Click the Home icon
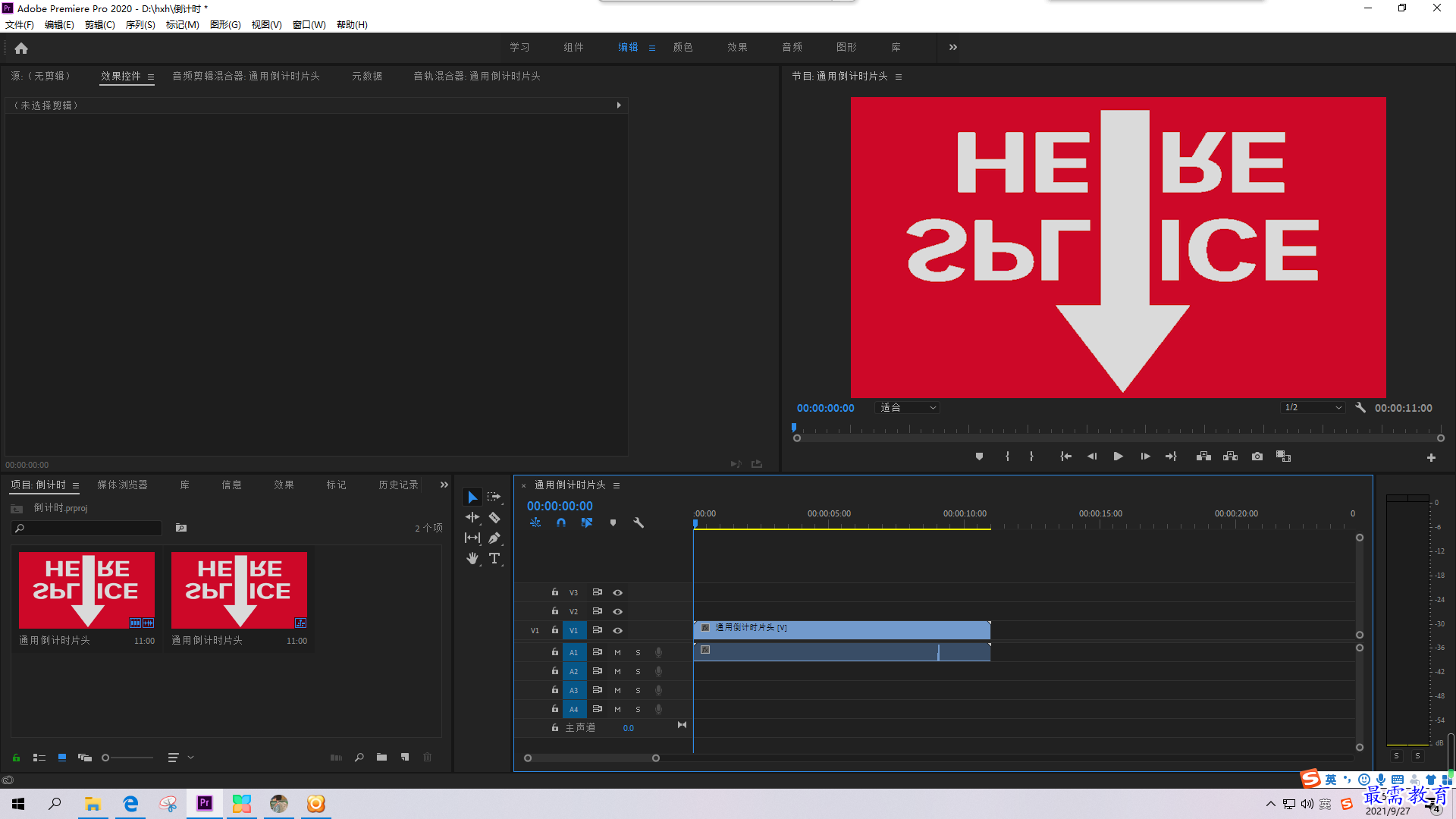Screen dimensions: 1456x819 tap(21, 48)
